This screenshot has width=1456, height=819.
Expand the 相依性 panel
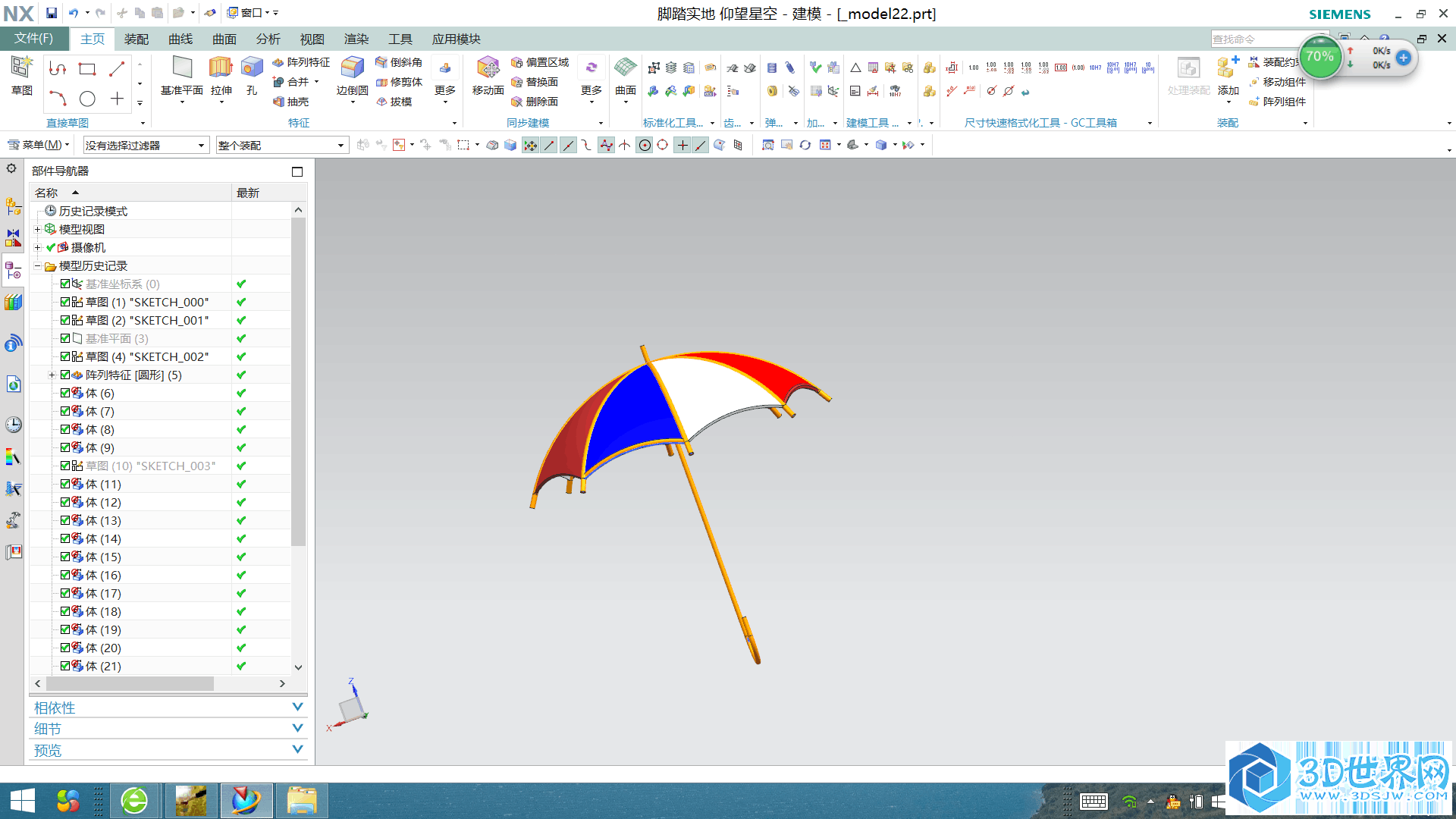(x=168, y=708)
